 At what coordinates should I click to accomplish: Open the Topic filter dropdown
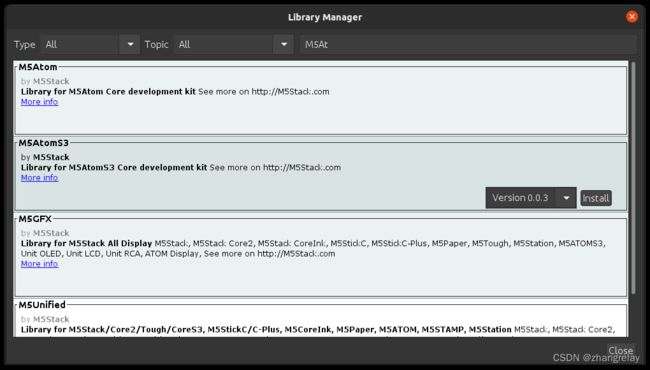coord(233,44)
